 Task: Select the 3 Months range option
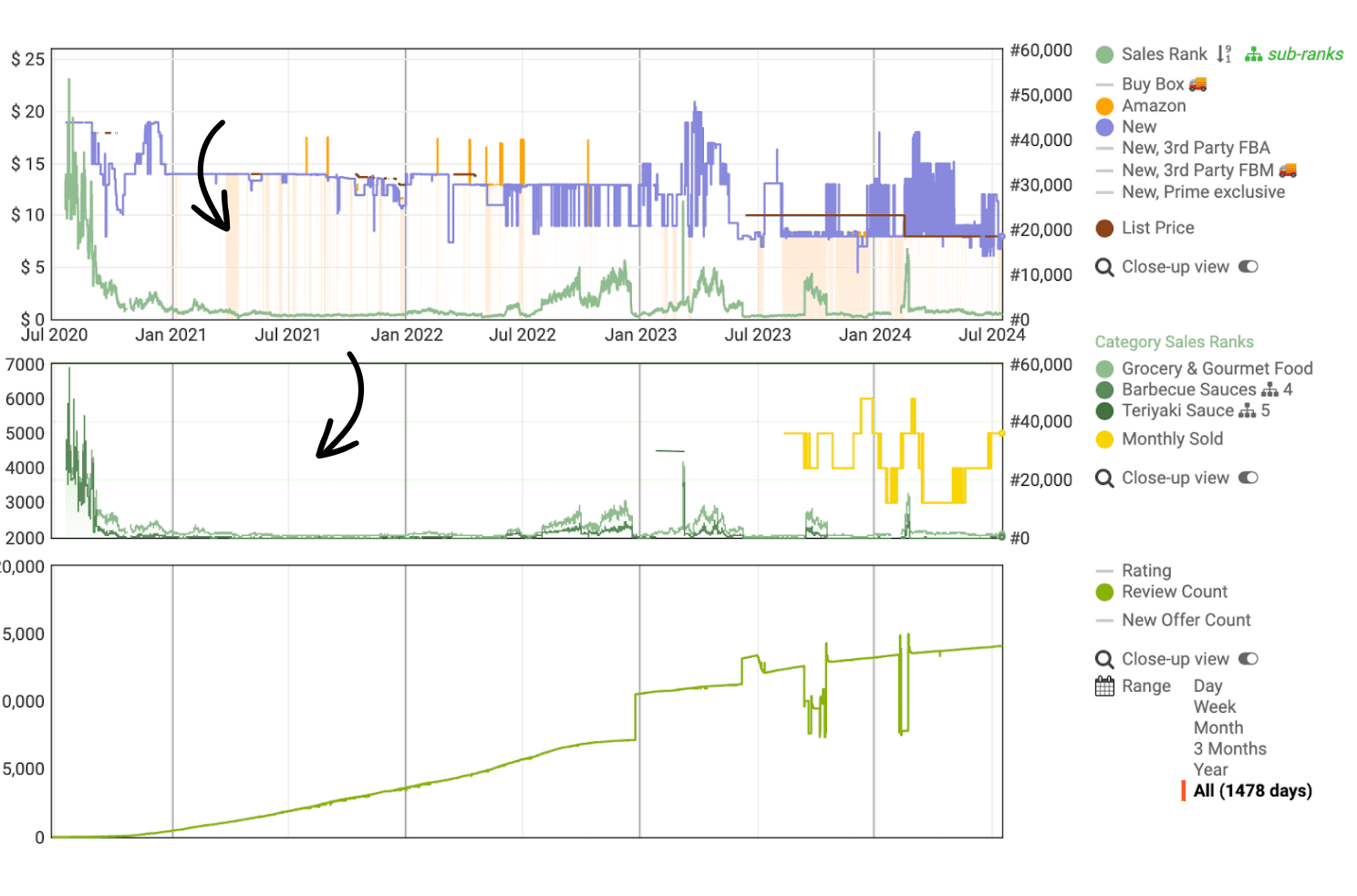[x=1229, y=749]
